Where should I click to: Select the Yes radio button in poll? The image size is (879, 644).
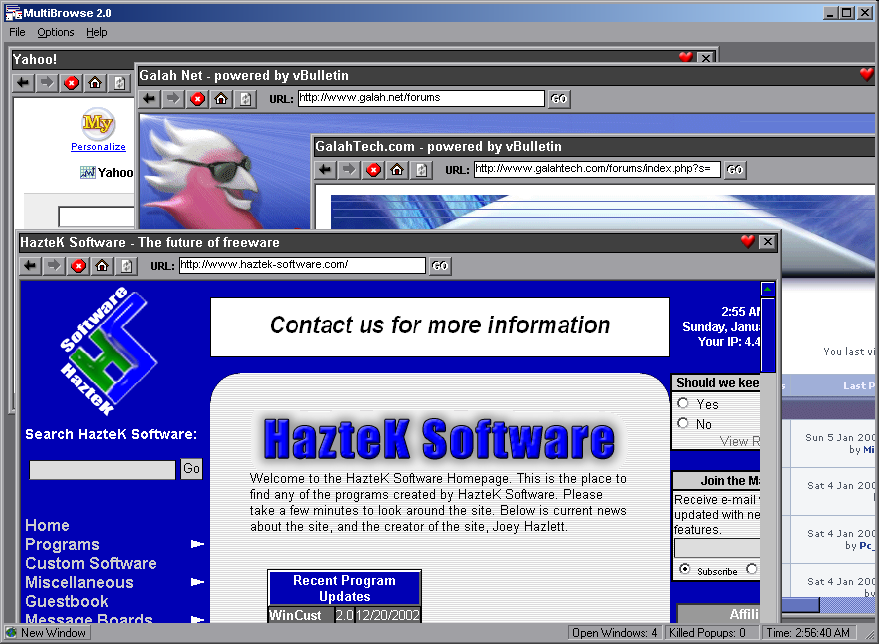coord(683,404)
